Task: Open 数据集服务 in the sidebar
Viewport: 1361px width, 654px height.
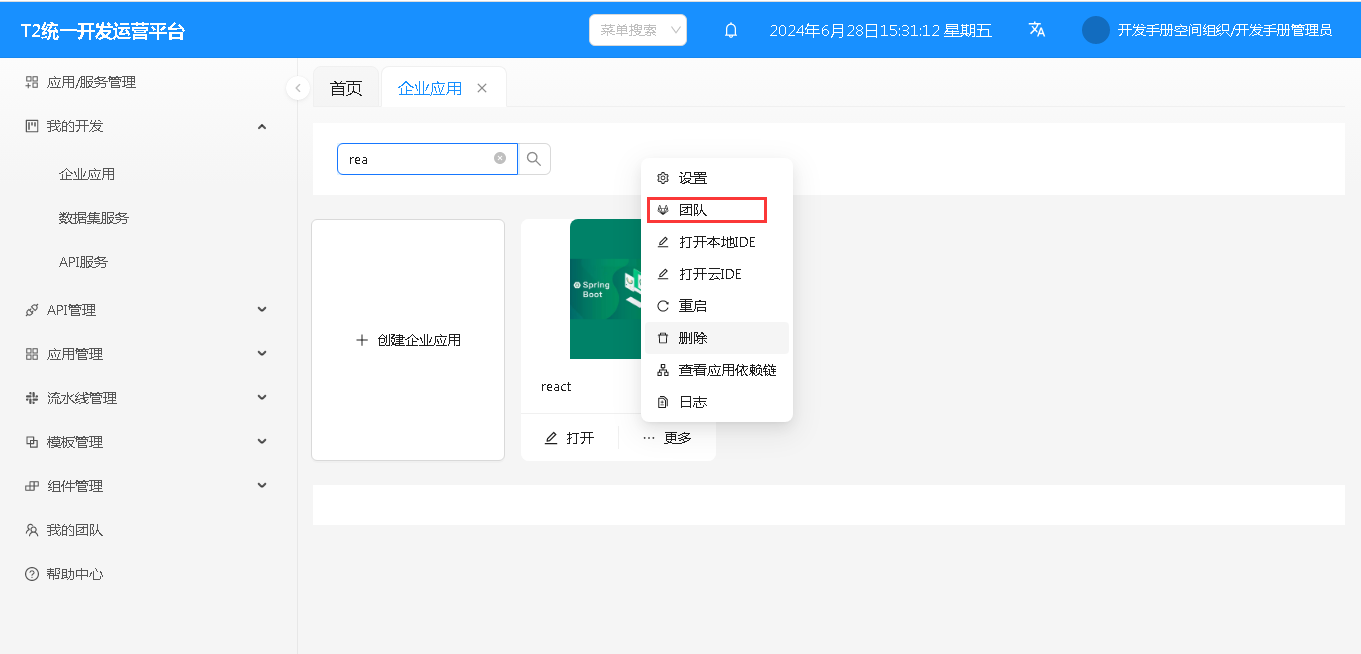Action: click(94, 218)
